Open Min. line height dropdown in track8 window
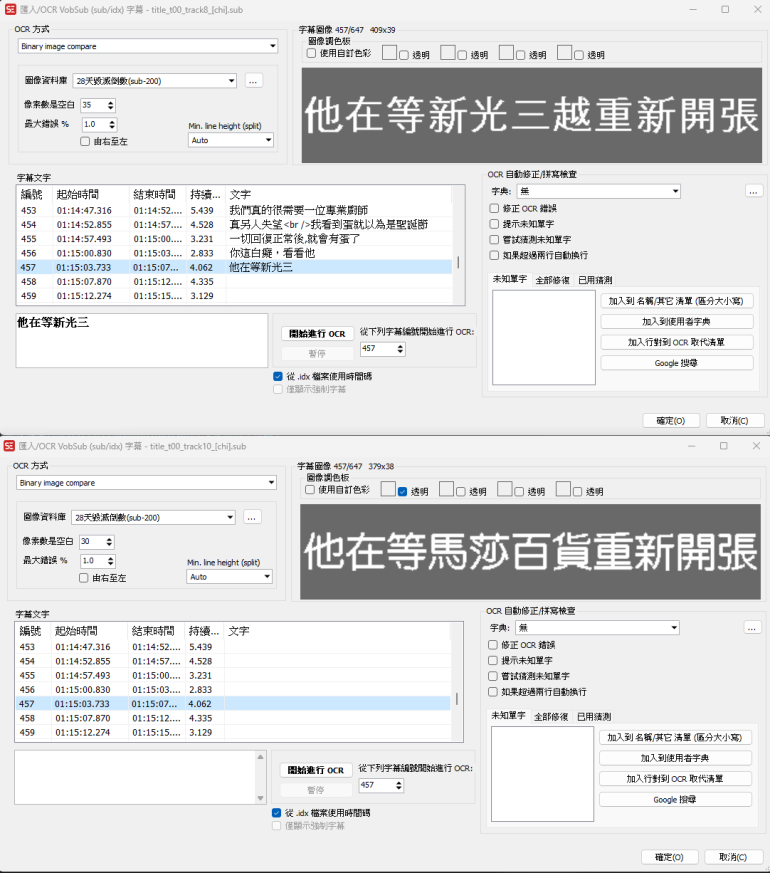The width and height of the screenshot is (770, 873). click(230, 140)
